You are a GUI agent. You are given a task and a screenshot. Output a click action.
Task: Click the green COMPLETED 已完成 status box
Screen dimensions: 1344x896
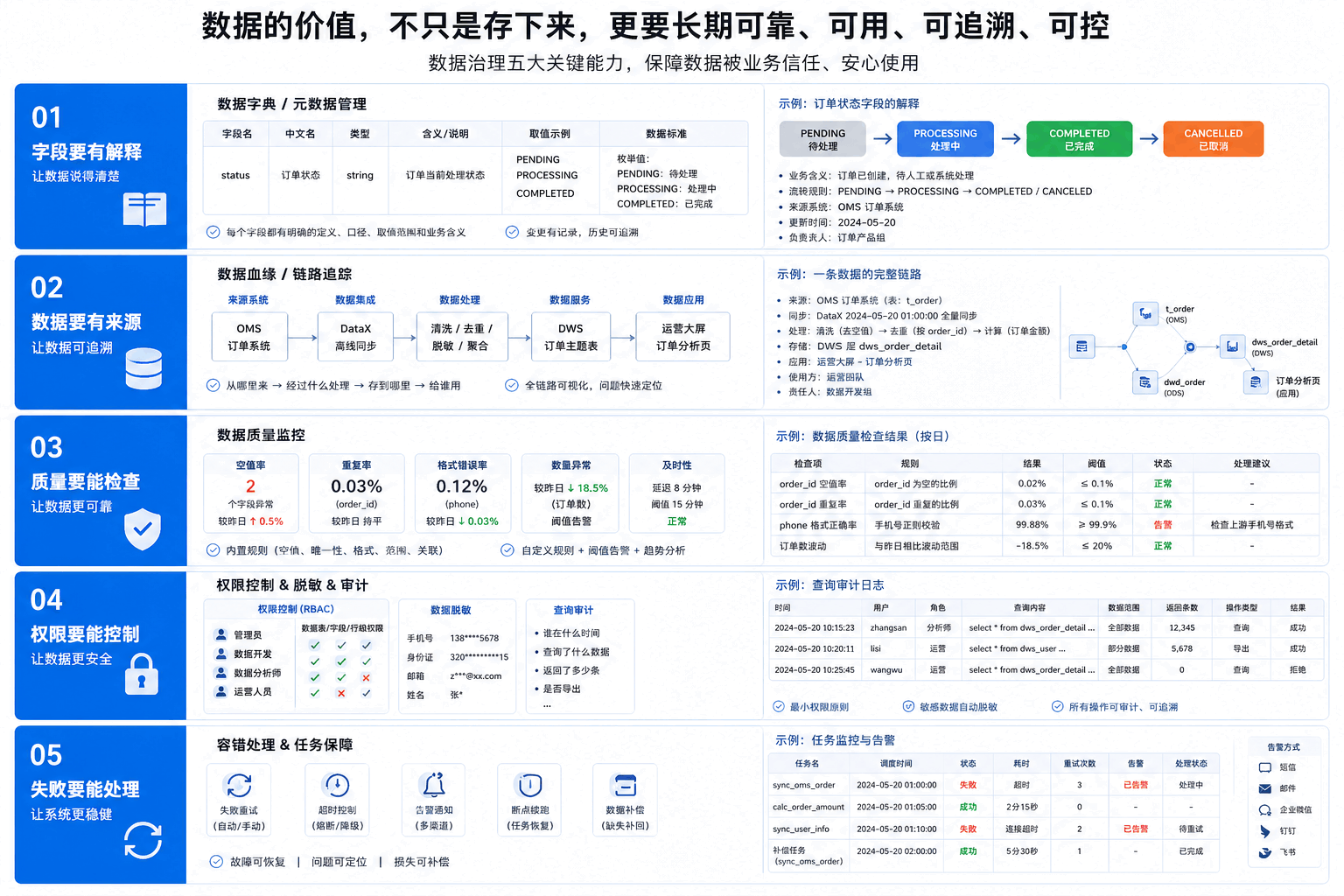click(1080, 139)
